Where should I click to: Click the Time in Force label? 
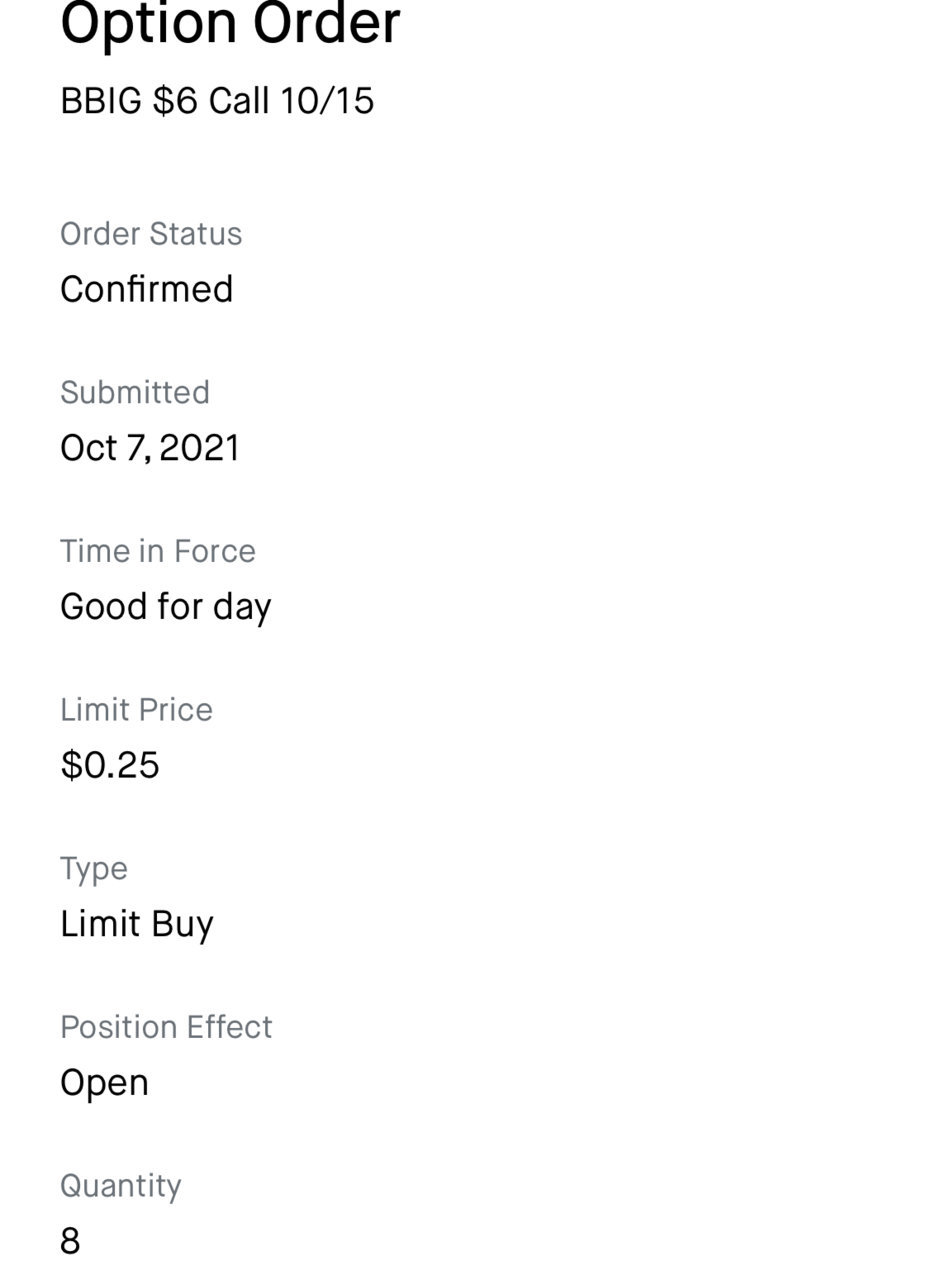coord(158,551)
